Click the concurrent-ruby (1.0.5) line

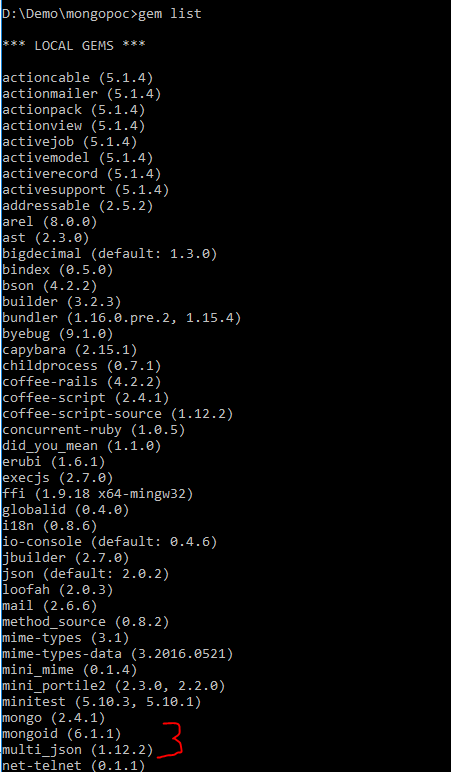94,430
